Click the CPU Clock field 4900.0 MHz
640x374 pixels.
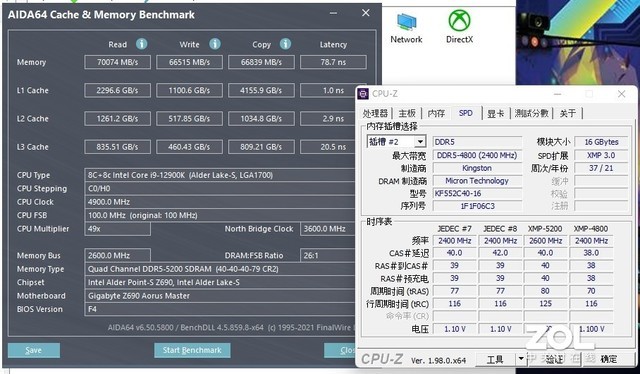(x=220, y=202)
